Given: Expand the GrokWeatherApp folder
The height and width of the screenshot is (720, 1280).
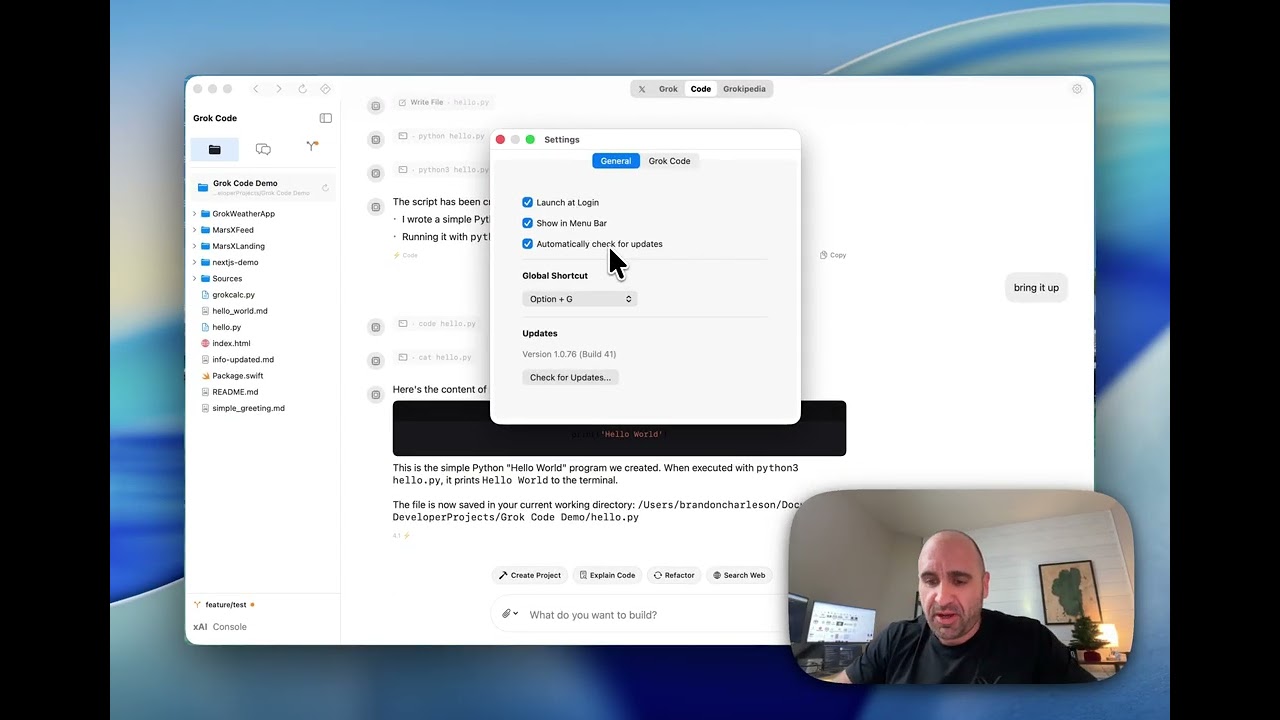Looking at the screenshot, I should click(194, 214).
